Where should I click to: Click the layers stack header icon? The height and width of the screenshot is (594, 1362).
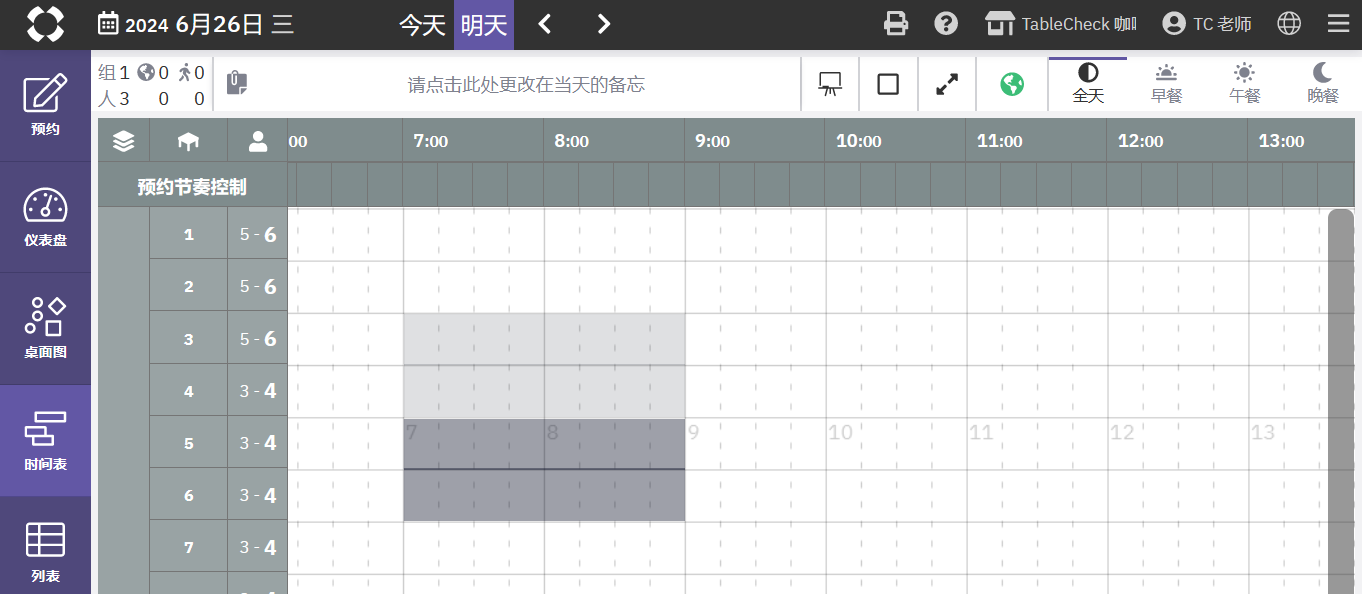124,141
